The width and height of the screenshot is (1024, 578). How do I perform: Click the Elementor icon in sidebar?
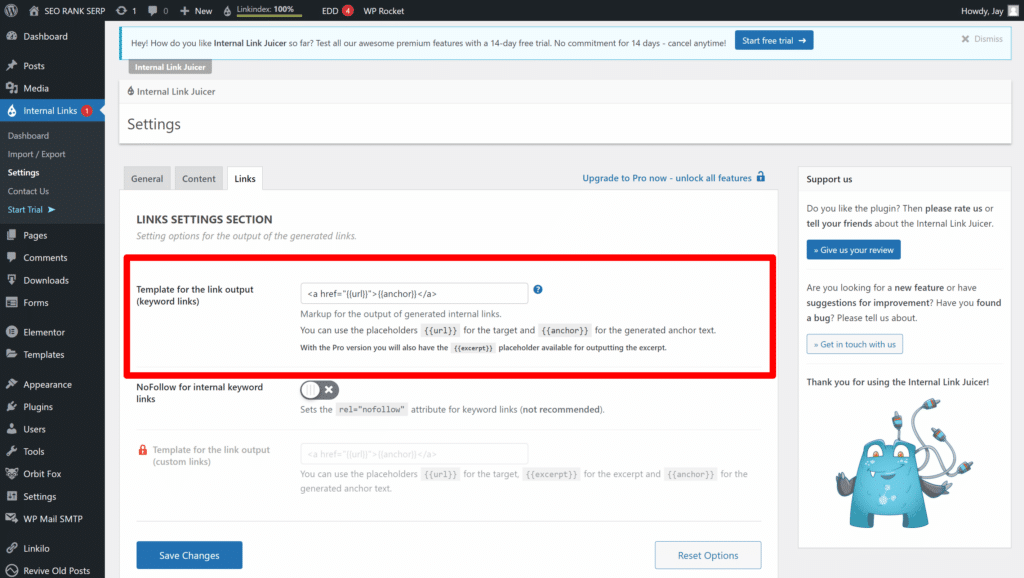click(12, 332)
